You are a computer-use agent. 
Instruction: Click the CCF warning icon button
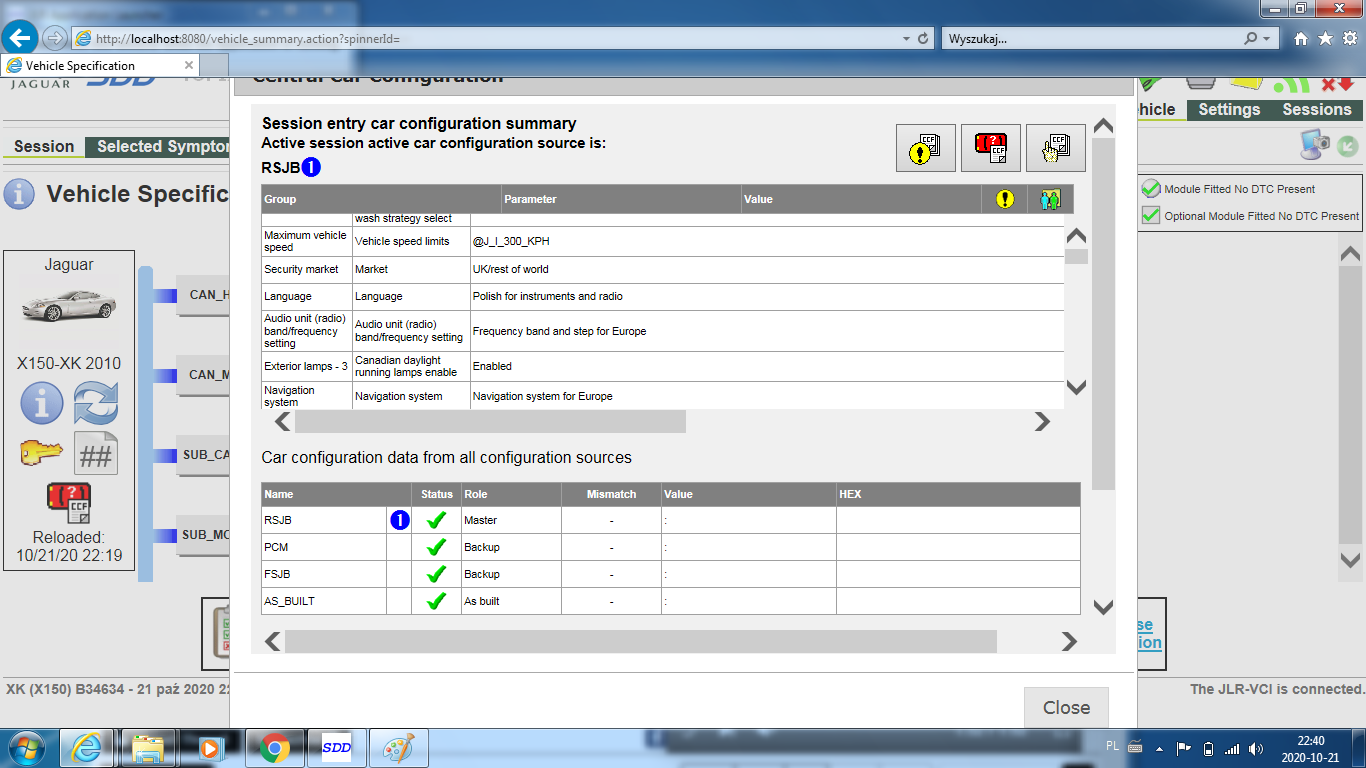point(925,149)
